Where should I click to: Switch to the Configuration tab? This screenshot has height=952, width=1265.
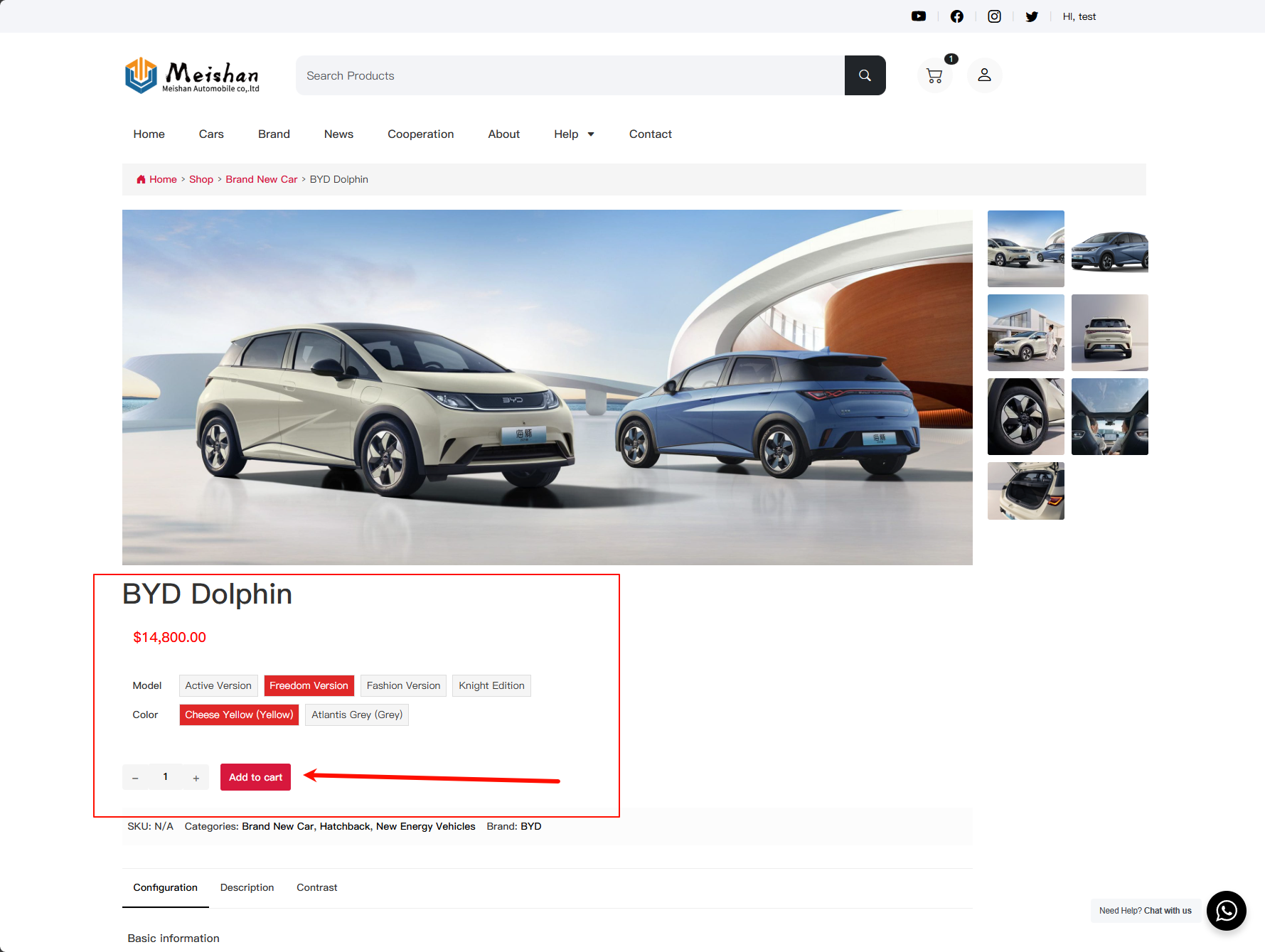point(165,887)
